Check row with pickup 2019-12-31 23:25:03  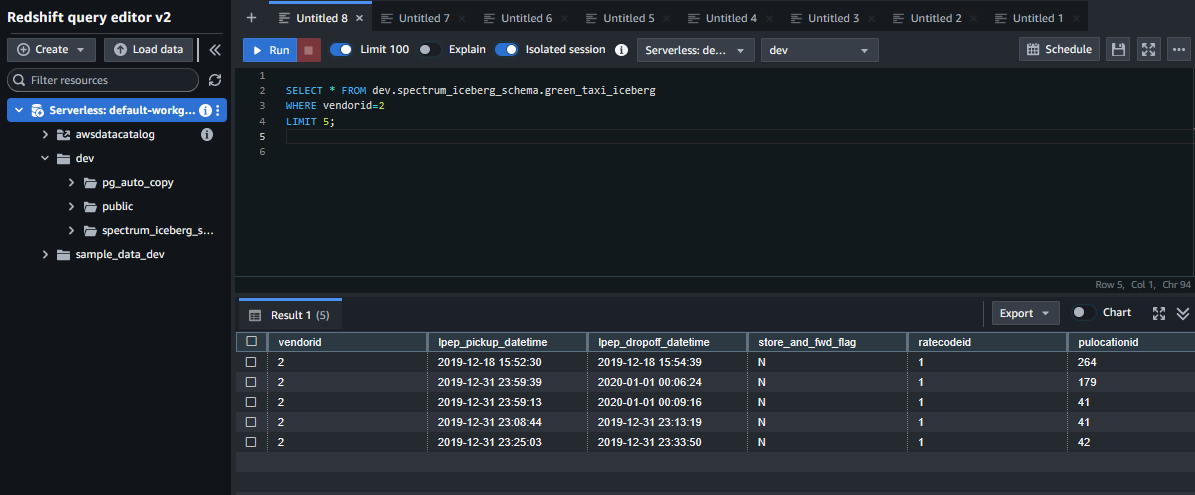tap(251, 442)
